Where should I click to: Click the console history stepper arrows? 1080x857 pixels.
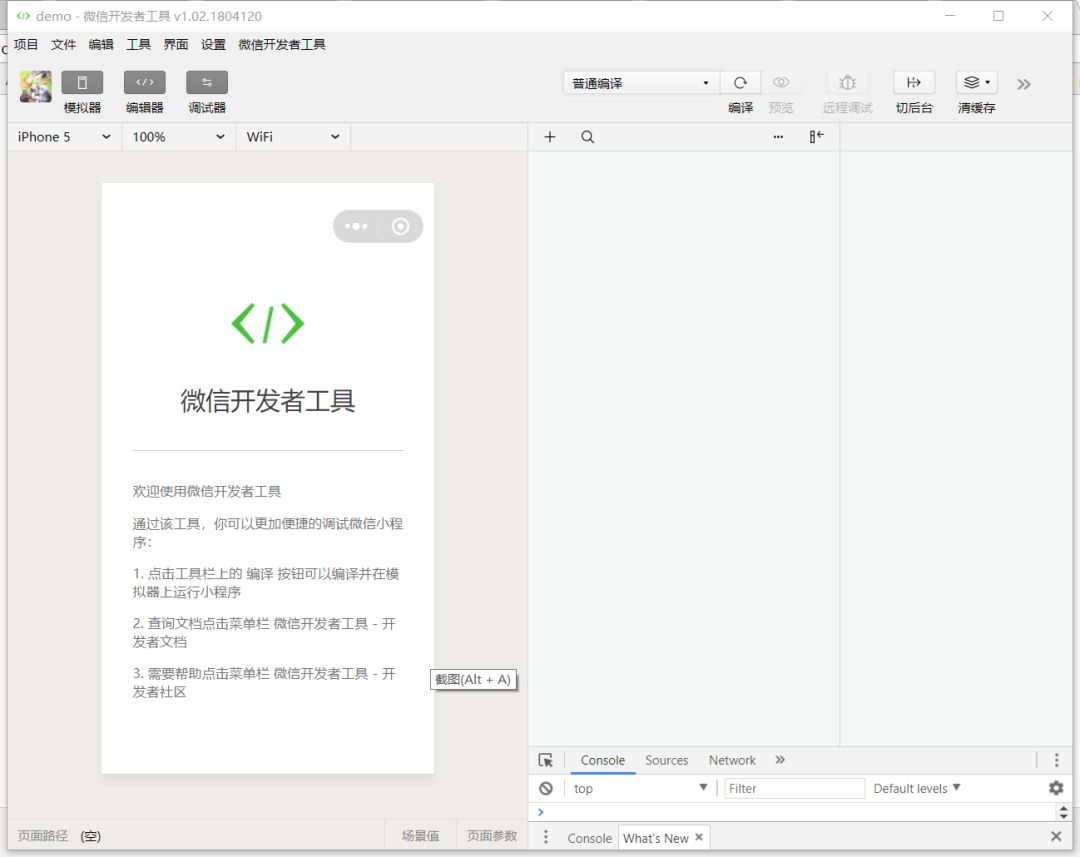(1063, 812)
